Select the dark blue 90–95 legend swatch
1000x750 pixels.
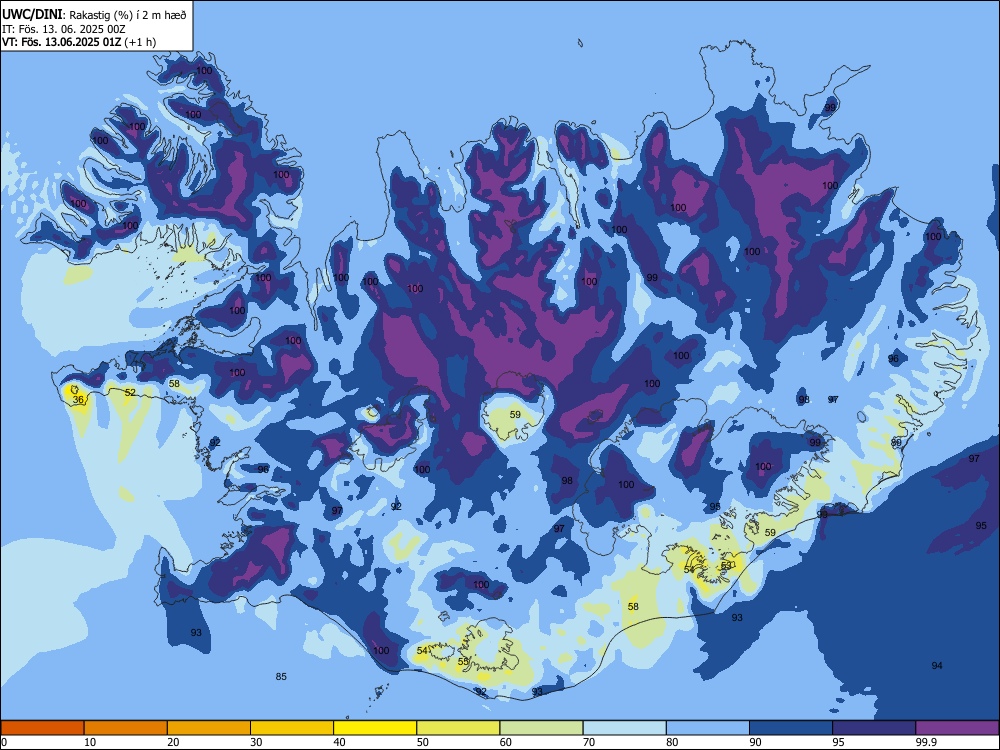click(791, 728)
